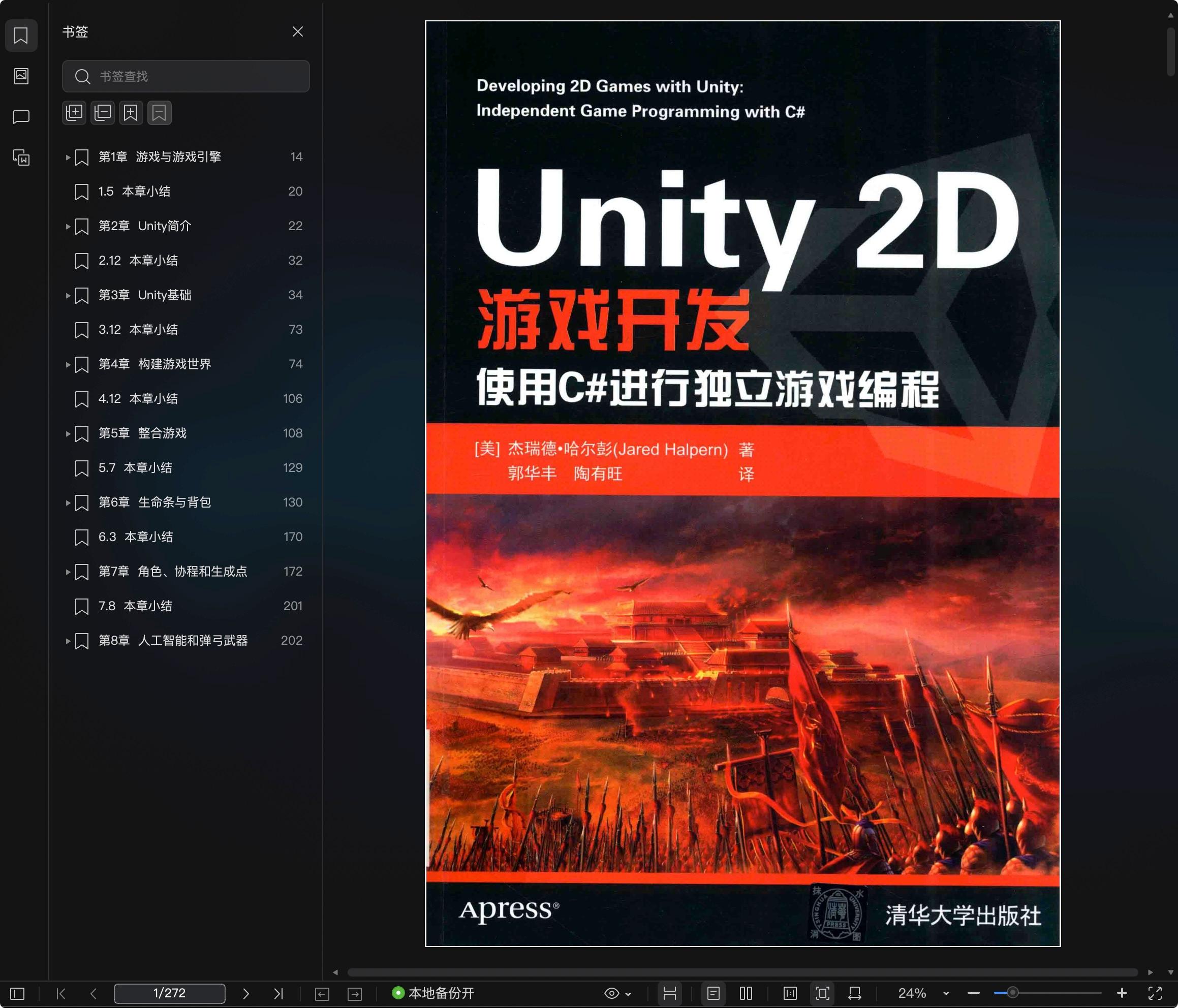Viewport: 1178px width, 1008px height.
Task: Expand the 第3章 Unity基础 bookmark
Action: point(68,296)
